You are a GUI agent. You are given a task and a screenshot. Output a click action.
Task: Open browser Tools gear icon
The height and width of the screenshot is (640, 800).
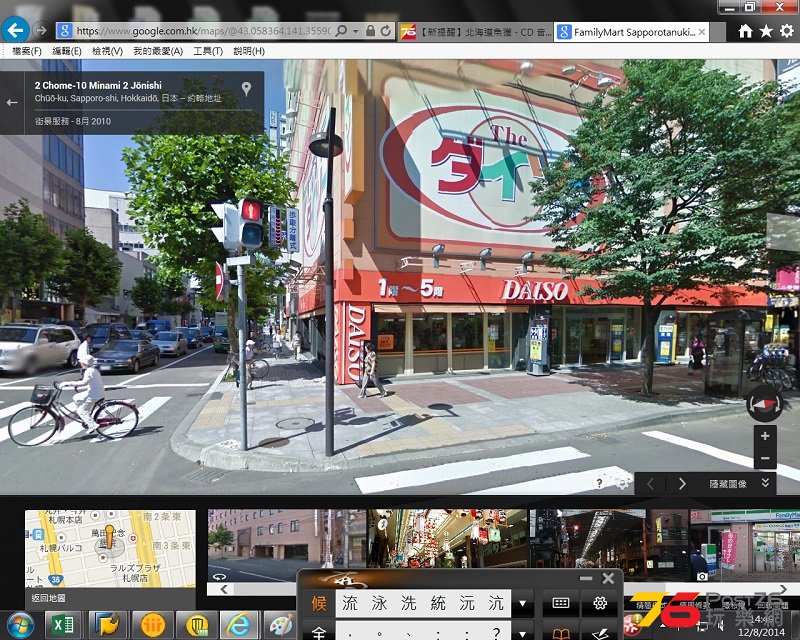(x=787, y=31)
